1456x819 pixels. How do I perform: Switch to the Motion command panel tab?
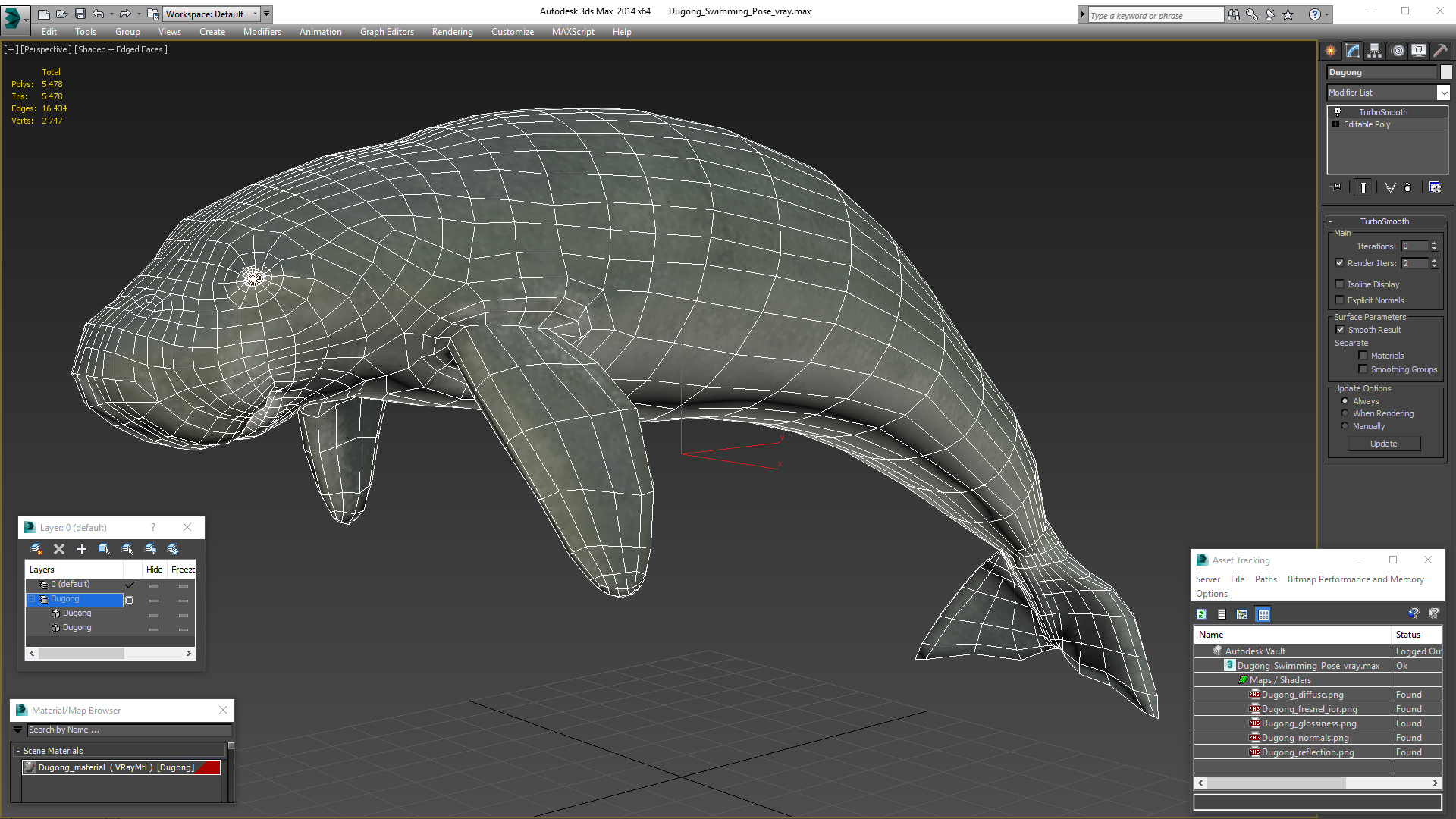(1398, 51)
